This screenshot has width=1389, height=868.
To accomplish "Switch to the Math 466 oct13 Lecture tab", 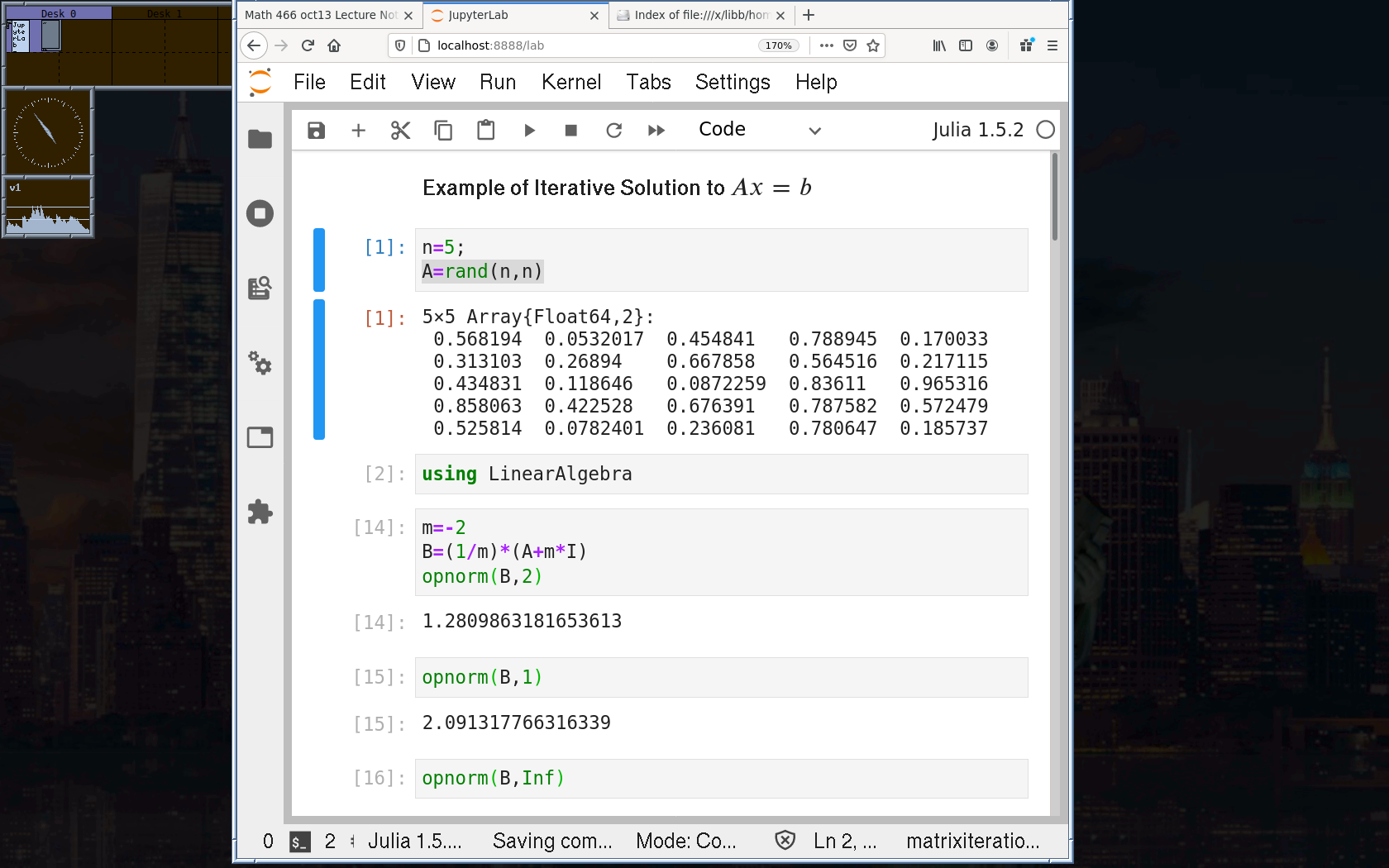I will coord(321,15).
